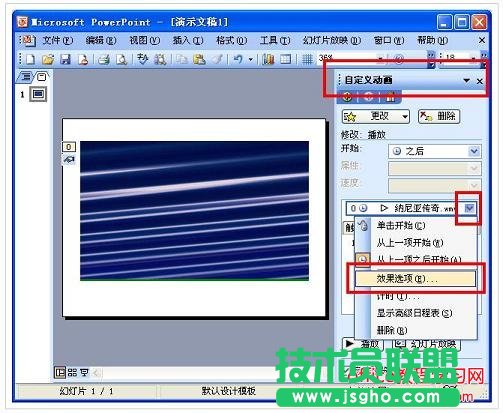Open the 幻灯片放映 menu in the menu bar
Viewport: 503px width, 413px height.
[332, 40]
